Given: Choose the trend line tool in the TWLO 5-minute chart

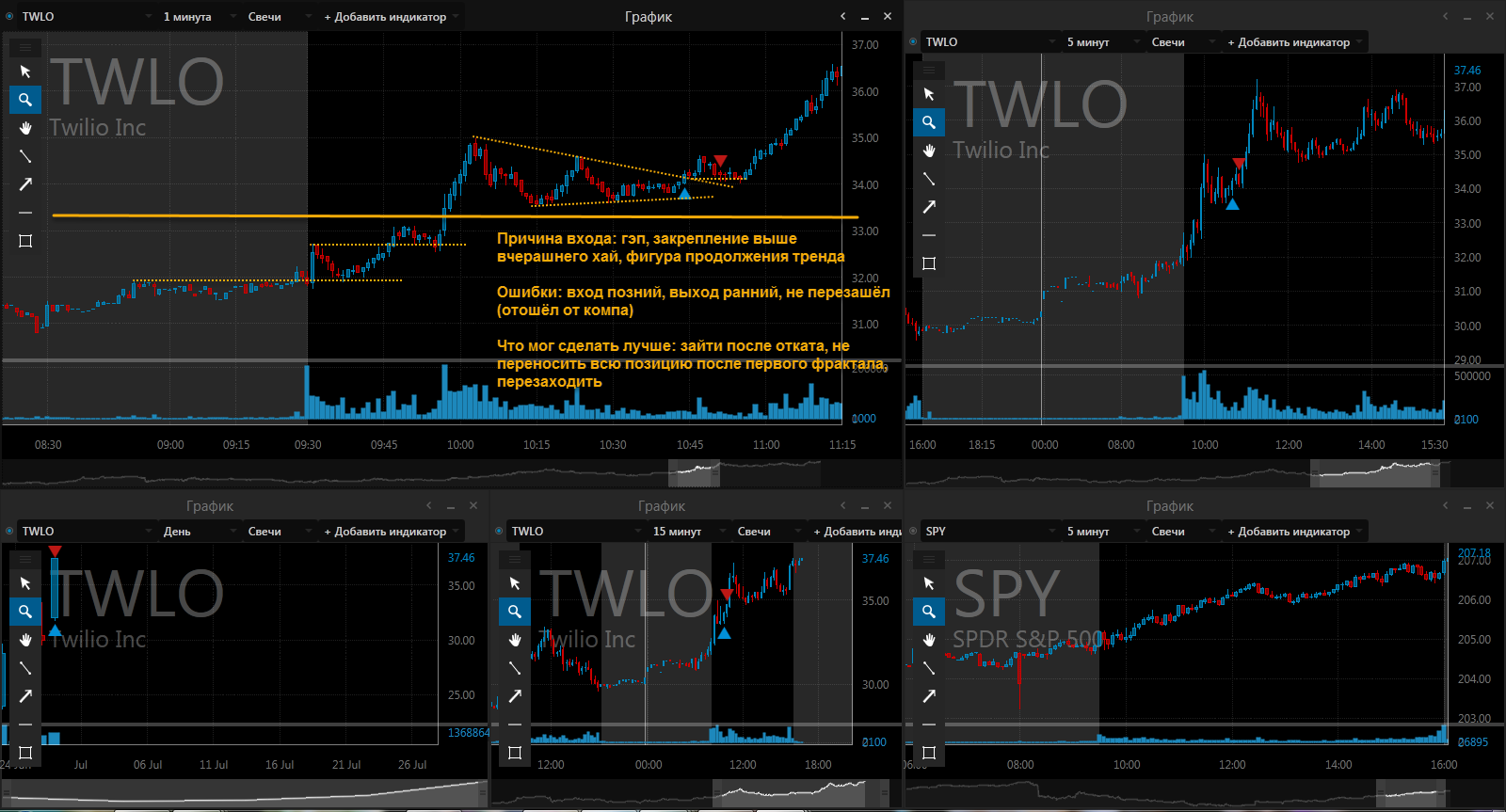Looking at the screenshot, I should (929, 179).
